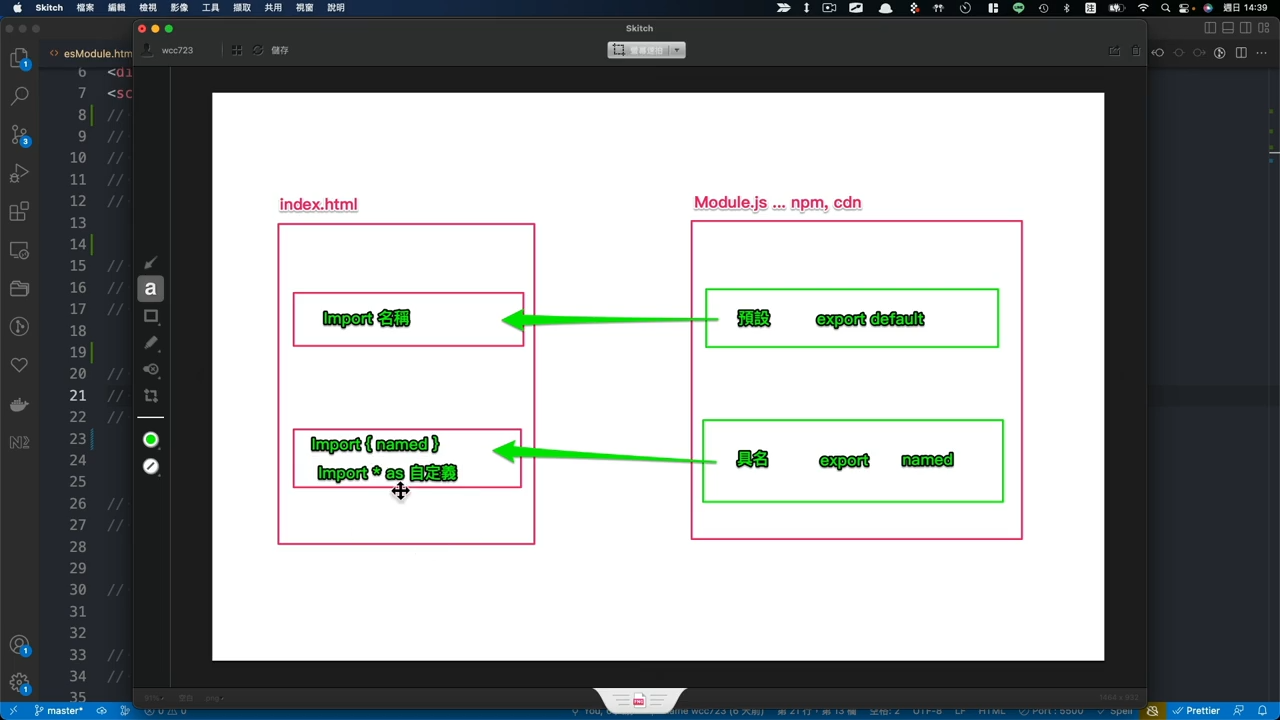The width and height of the screenshot is (1280, 720).
Task: Go to previous change in VS Code
Action: coord(1159,53)
